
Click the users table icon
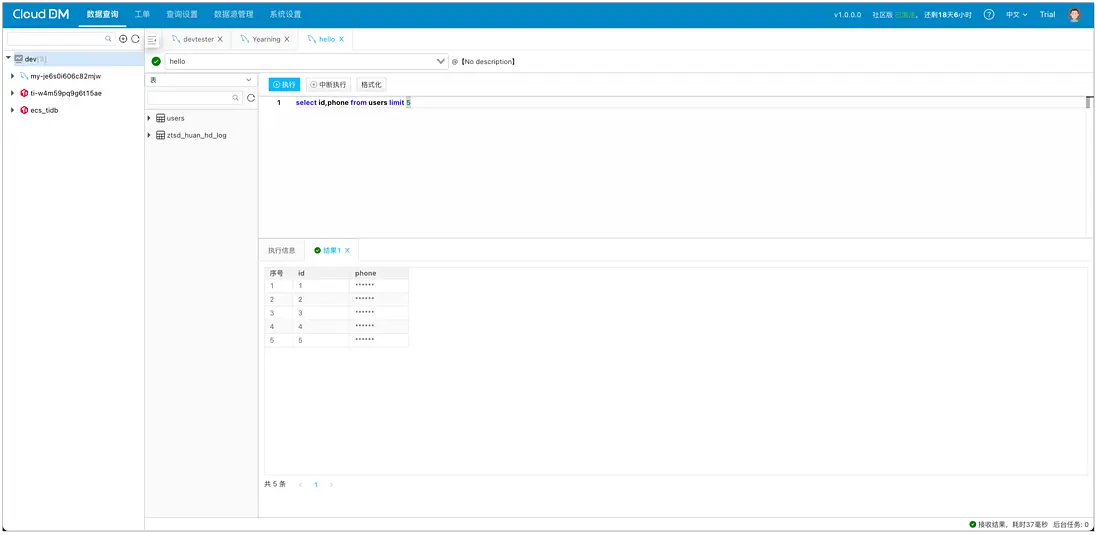(160, 118)
